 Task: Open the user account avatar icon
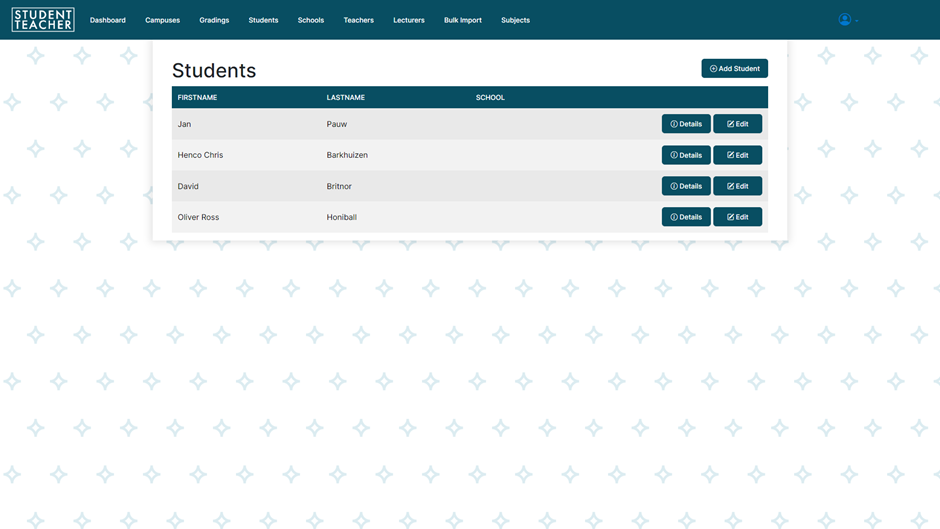(845, 20)
